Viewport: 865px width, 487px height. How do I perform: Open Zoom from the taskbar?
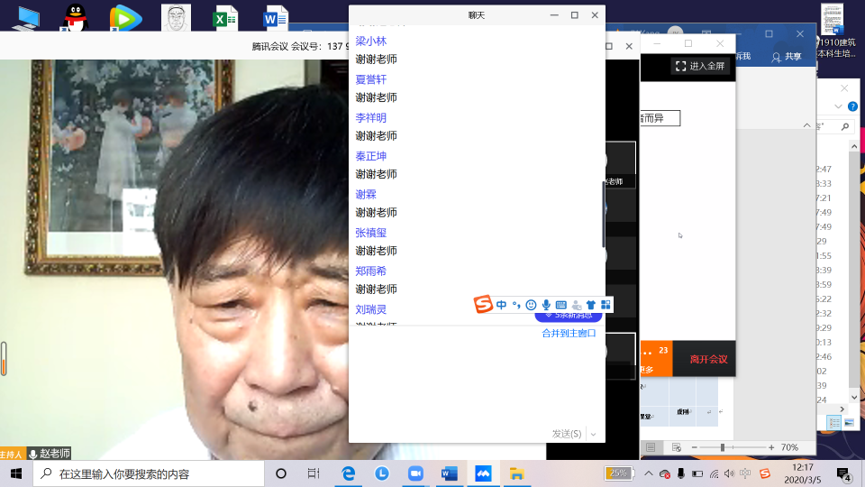[x=415, y=474]
